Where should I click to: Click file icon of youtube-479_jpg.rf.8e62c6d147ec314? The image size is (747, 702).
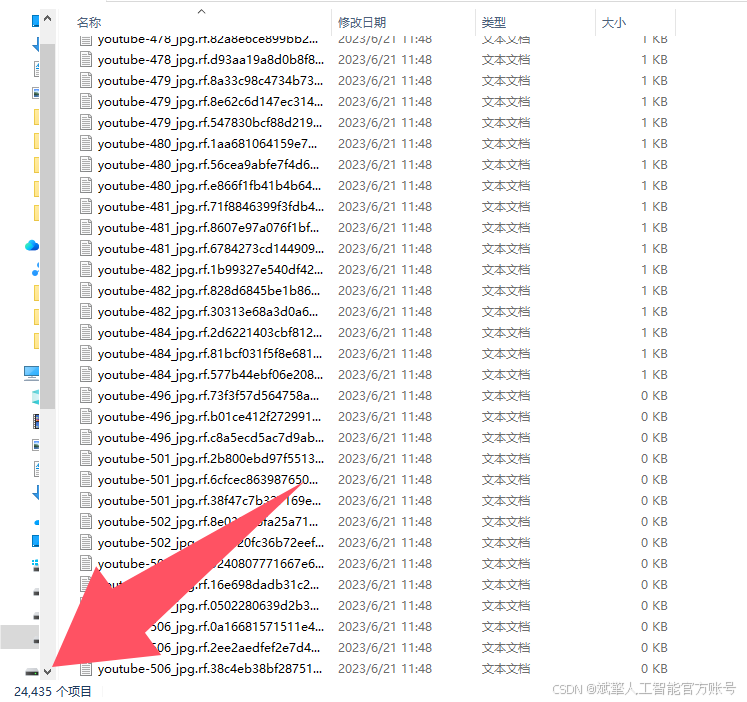click(86, 101)
